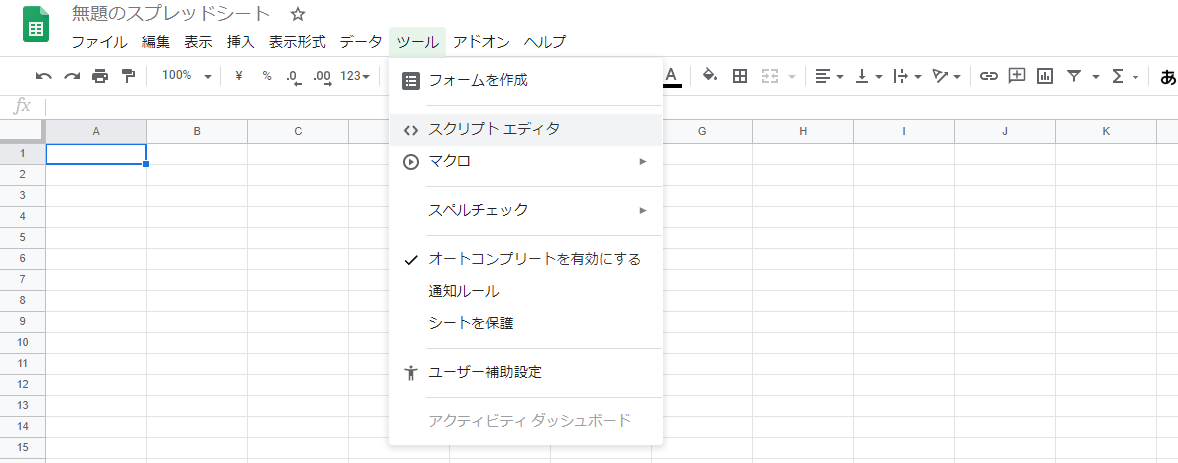Select row 5 header
1178x463 pixels.
coord(23,237)
